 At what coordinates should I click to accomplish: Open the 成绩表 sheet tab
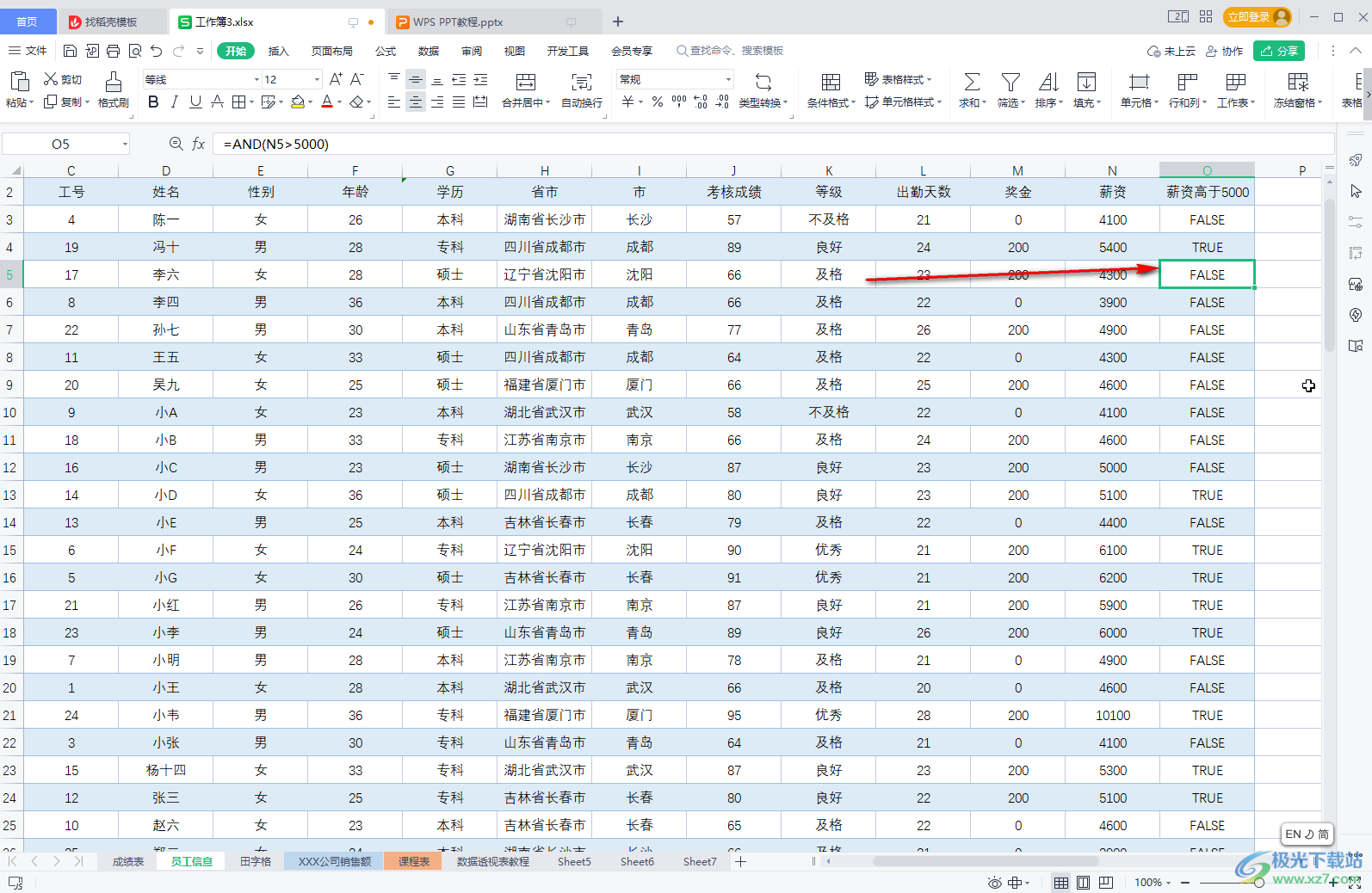click(x=128, y=861)
